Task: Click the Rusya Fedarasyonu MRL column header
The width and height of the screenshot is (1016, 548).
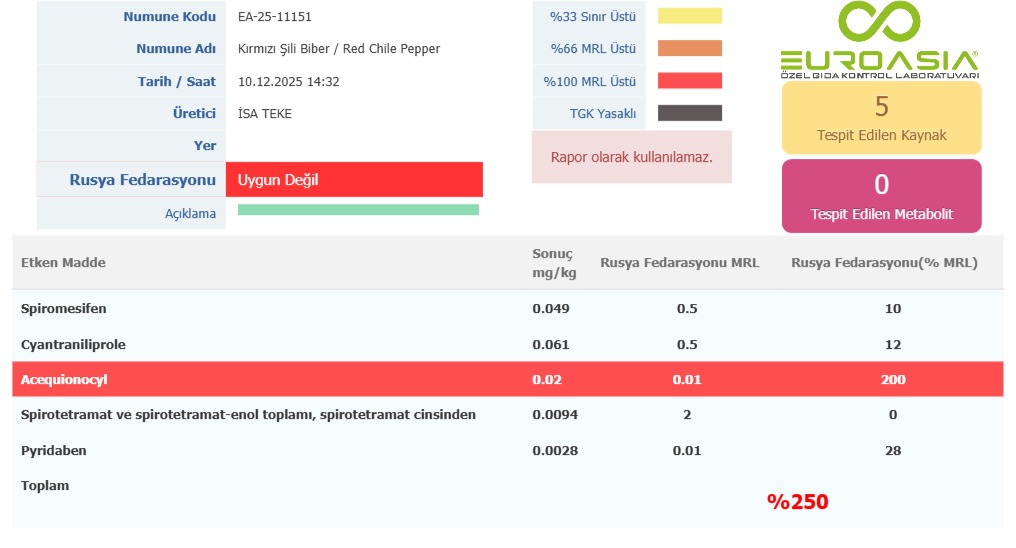Action: point(679,263)
